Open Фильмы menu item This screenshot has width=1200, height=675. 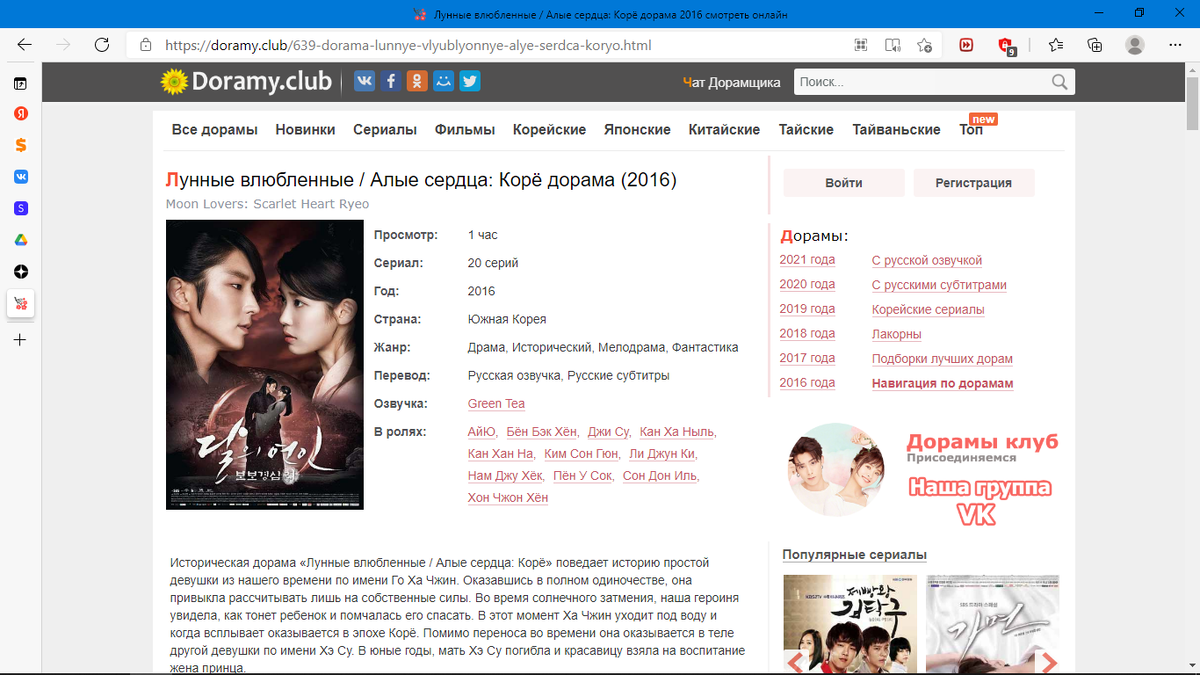pos(465,130)
